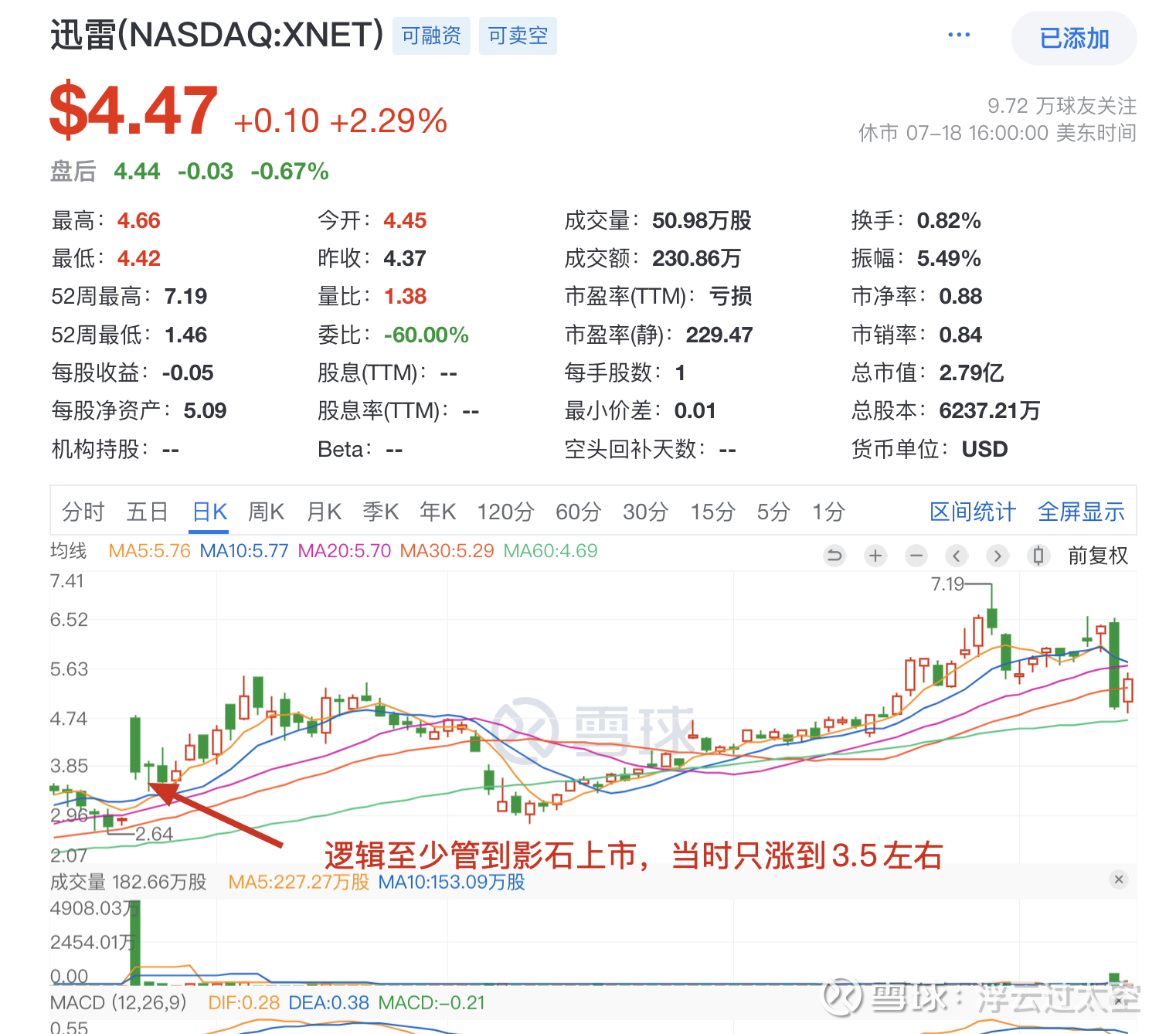Select the 日K tab
Screen dimensions: 1176x1034
pos(209,512)
